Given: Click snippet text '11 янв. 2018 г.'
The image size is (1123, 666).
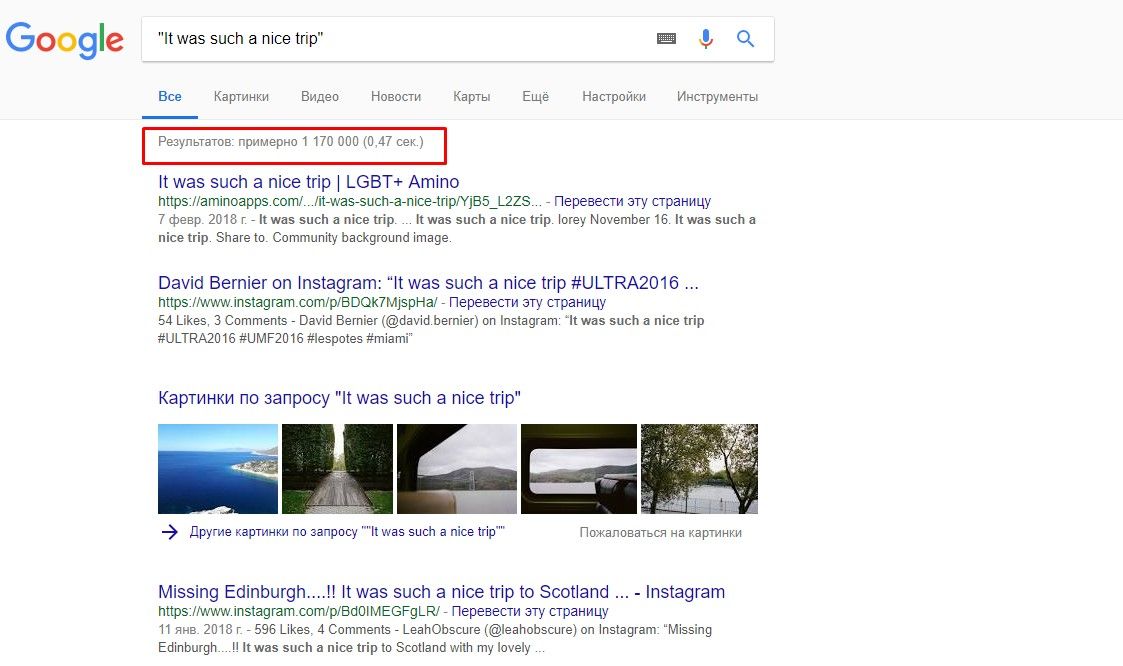Looking at the screenshot, I should click(x=200, y=630).
